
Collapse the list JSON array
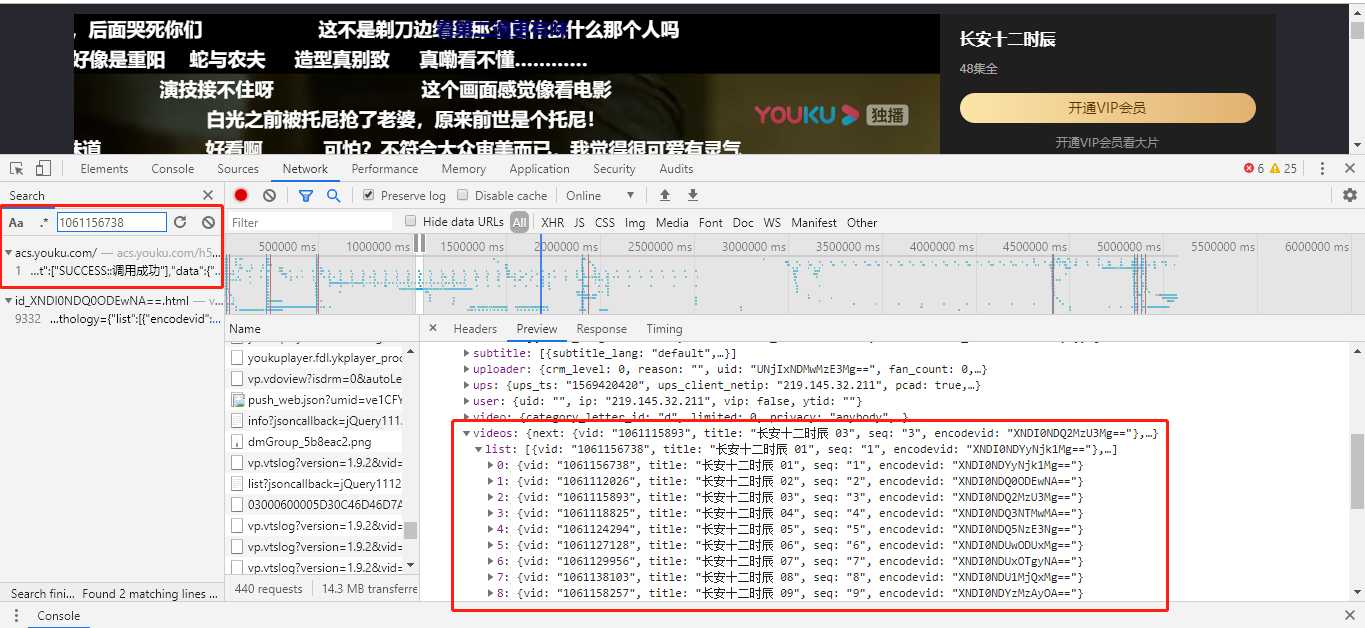[x=479, y=449]
